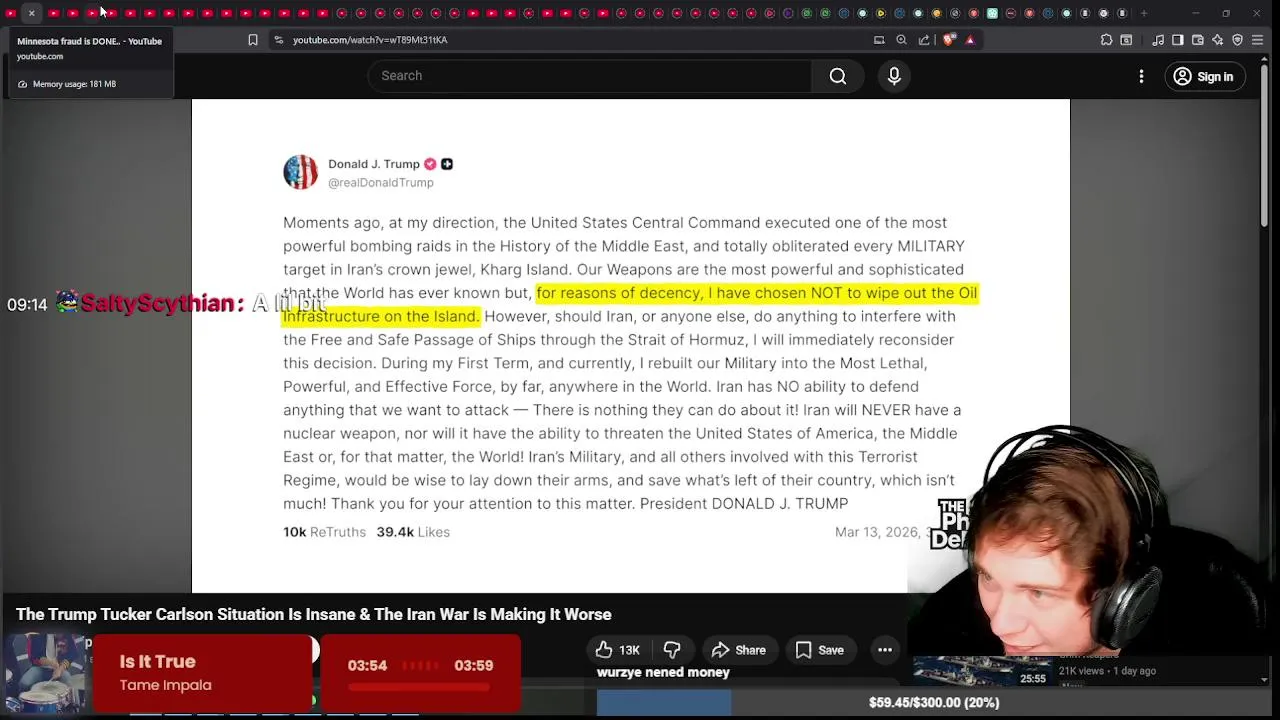The image size is (1280, 720).
Task: Click the Tame Impala artist name
Action: point(165,685)
